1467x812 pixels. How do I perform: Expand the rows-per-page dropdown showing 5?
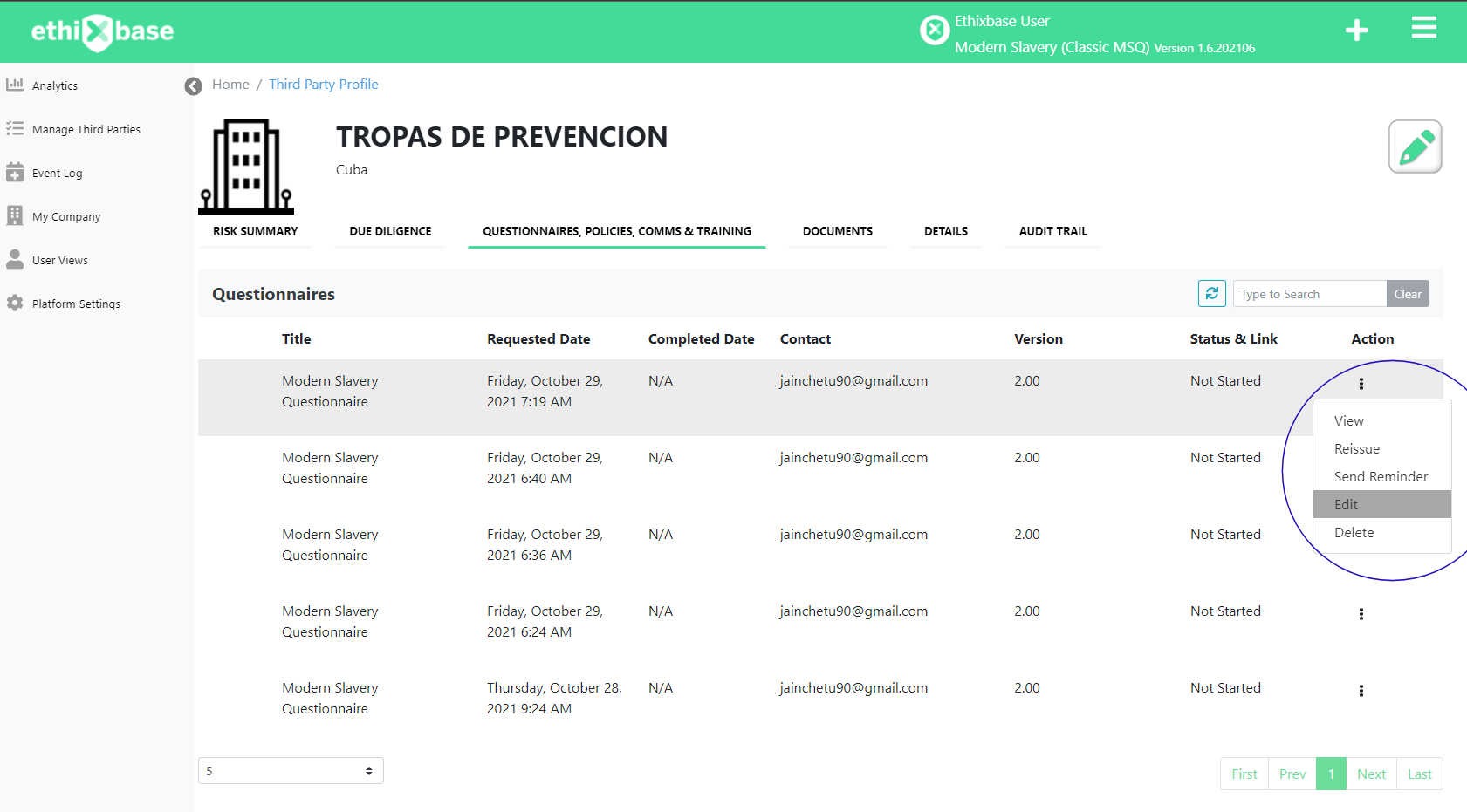[x=291, y=771]
